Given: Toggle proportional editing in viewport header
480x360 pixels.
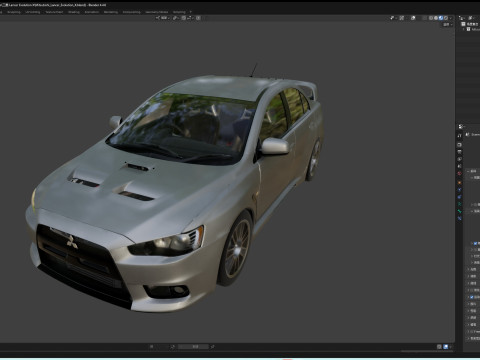Looking at the screenshot, I should click(x=198, y=18).
